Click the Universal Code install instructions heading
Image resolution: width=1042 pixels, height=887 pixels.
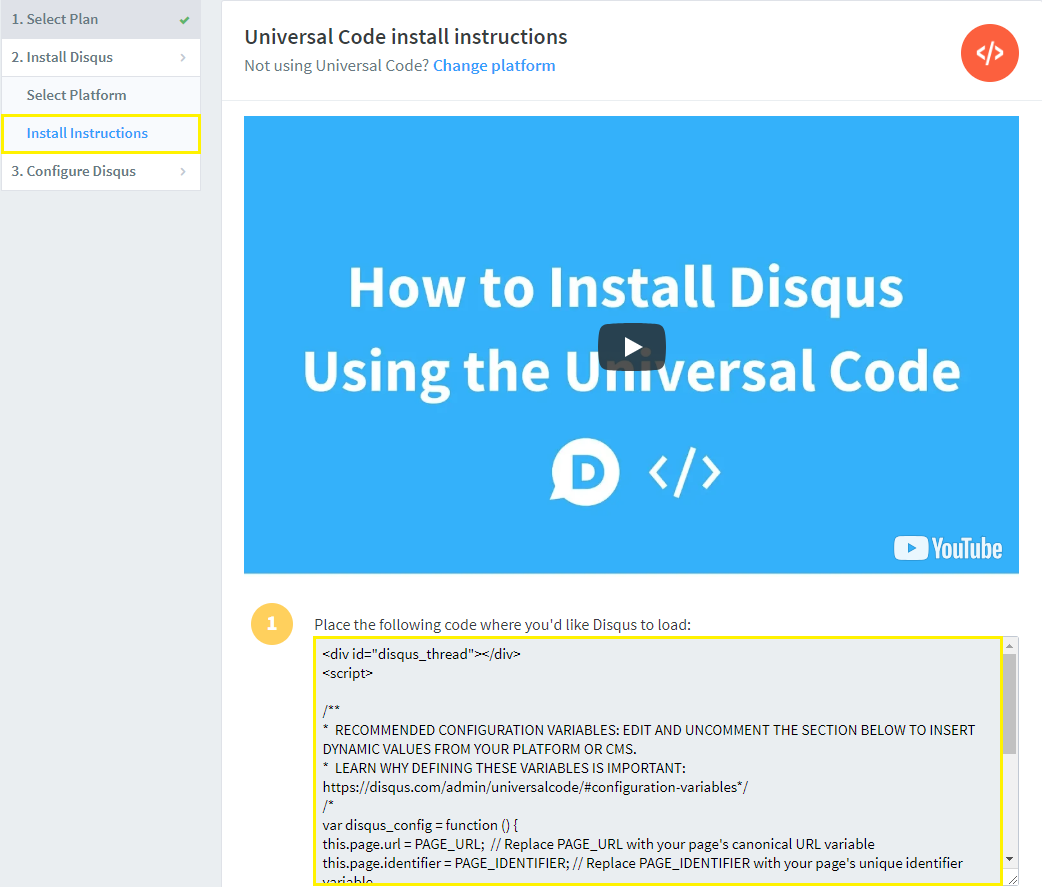click(405, 37)
